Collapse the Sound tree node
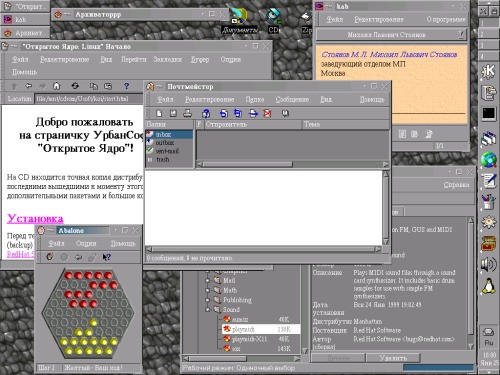The width and height of the screenshot is (500, 375). click(208, 310)
